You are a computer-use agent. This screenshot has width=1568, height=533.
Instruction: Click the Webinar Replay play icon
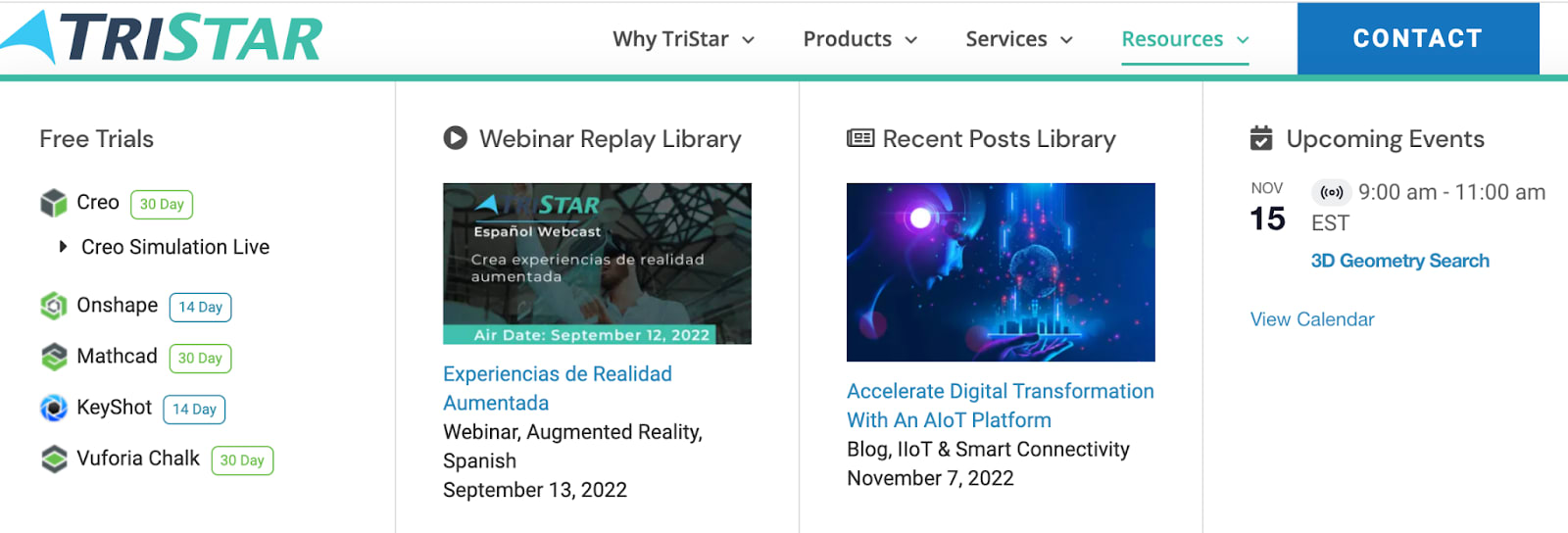[455, 138]
